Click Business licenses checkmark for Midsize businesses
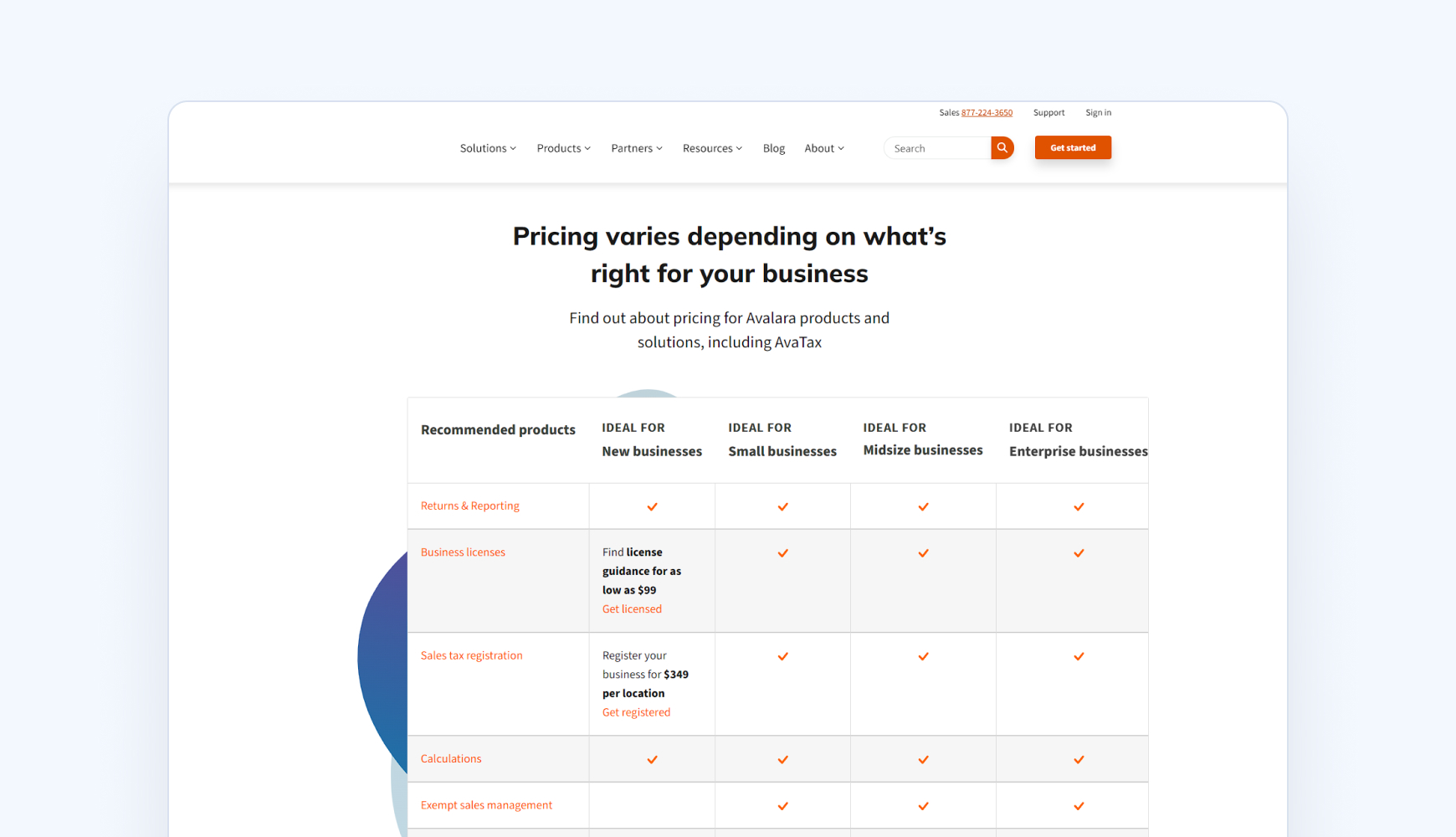The height and width of the screenshot is (837, 1456). [923, 553]
